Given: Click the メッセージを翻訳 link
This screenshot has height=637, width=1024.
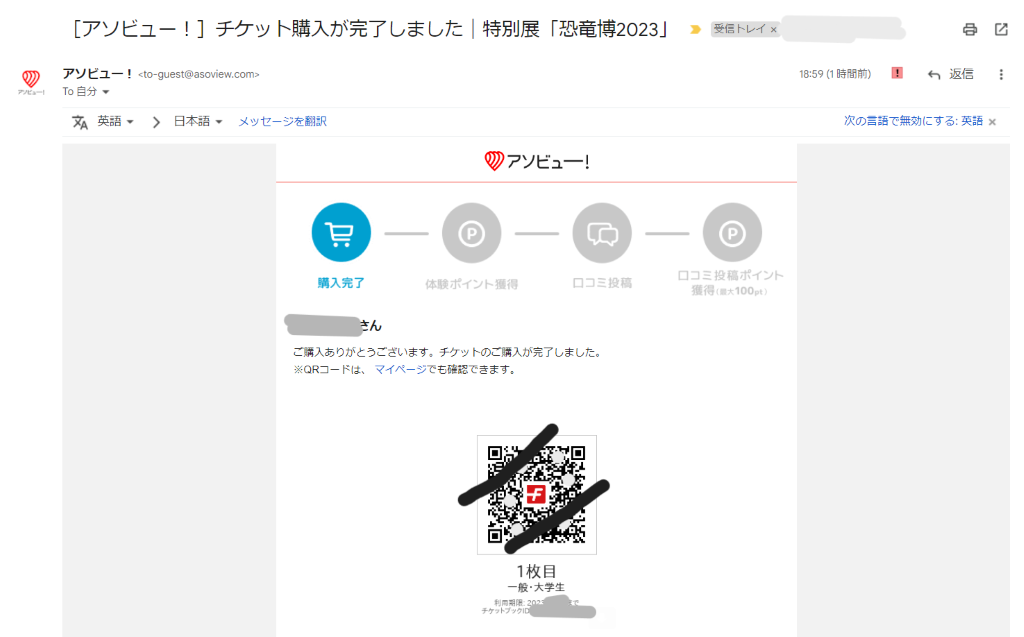Looking at the screenshot, I should (282, 121).
